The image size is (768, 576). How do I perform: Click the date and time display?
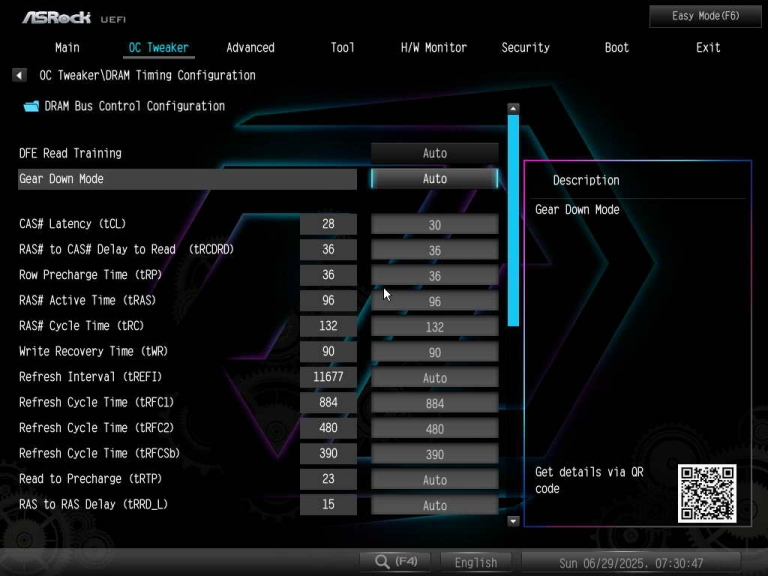631,563
